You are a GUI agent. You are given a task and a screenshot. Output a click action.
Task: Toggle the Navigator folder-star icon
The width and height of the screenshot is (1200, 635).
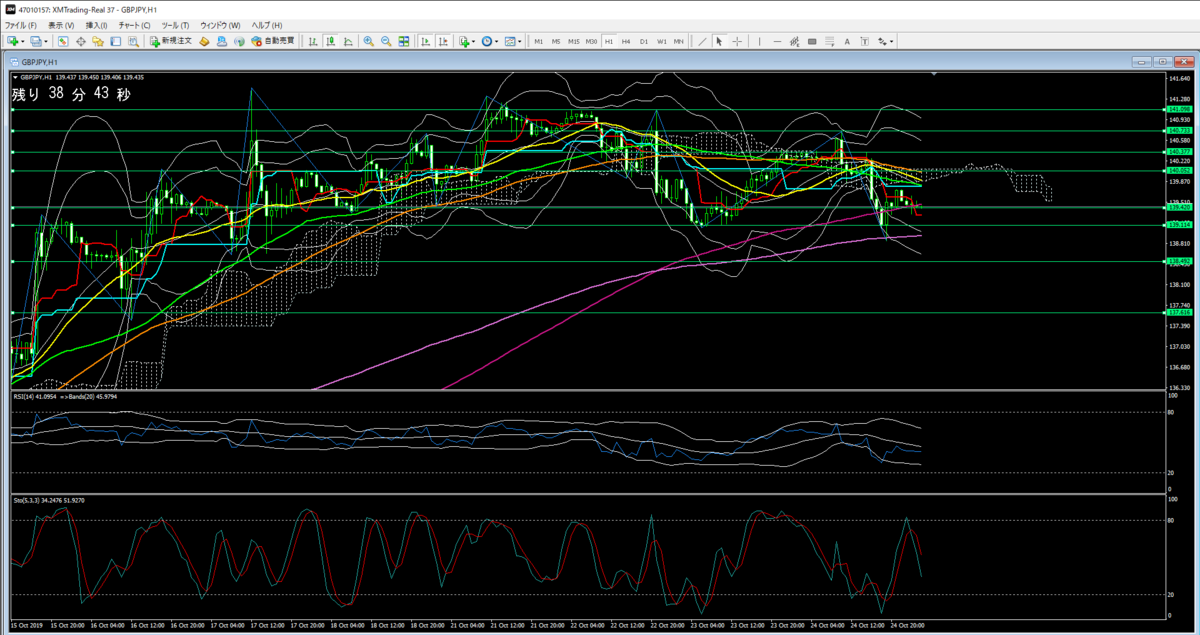97,41
